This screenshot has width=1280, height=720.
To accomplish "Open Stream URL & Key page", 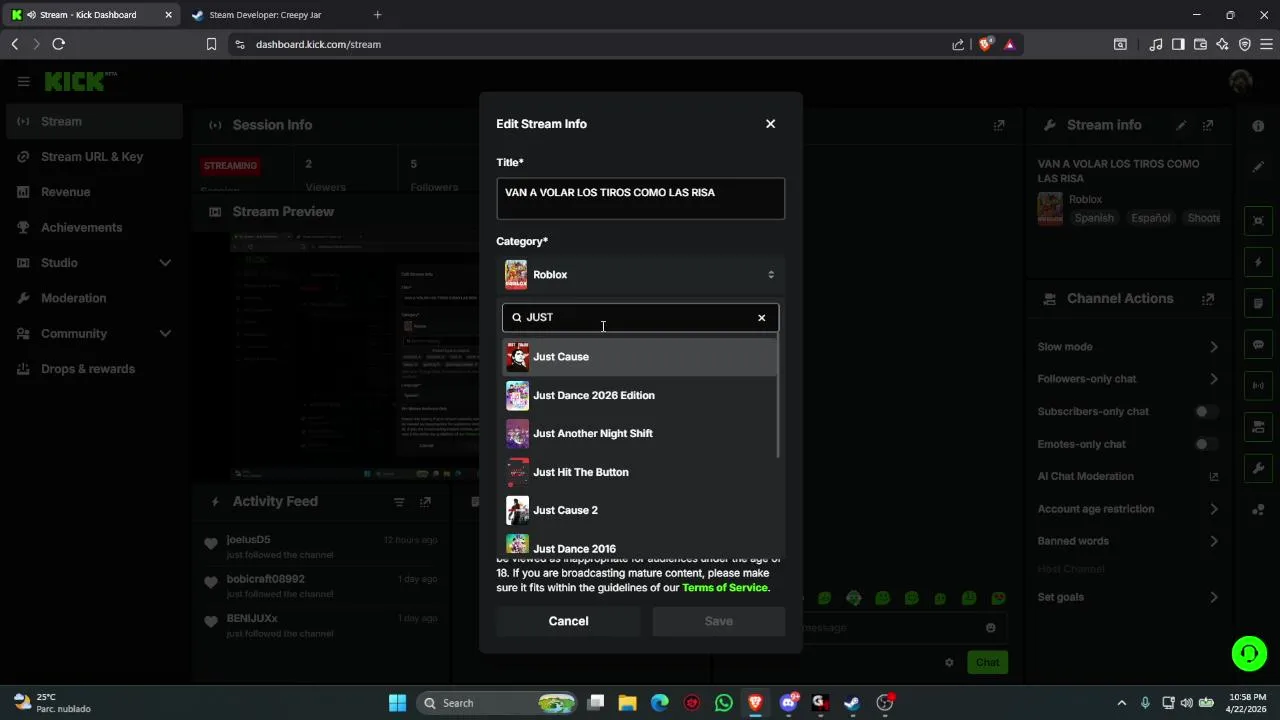I will pyautogui.click(x=91, y=156).
